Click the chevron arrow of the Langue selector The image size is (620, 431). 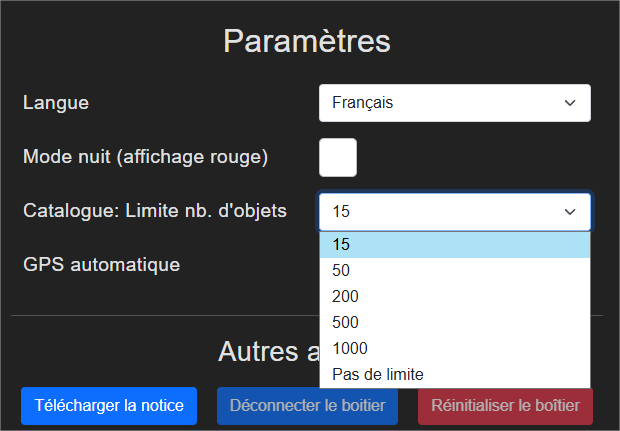point(570,103)
